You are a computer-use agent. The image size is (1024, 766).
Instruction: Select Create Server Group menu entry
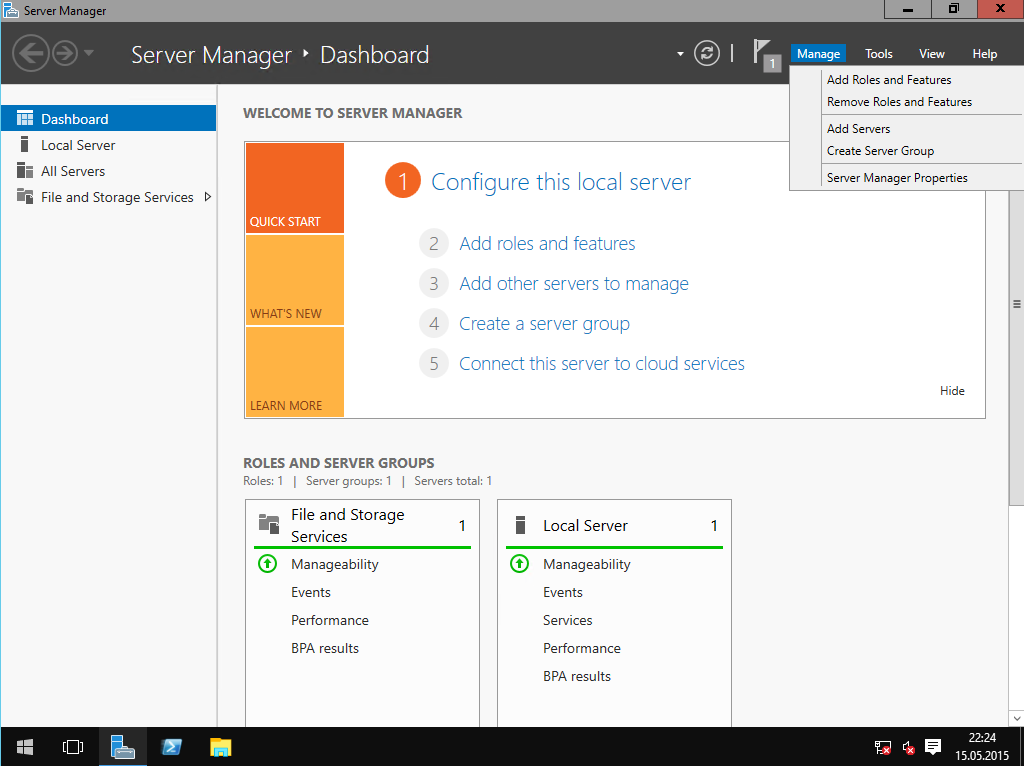(x=880, y=151)
